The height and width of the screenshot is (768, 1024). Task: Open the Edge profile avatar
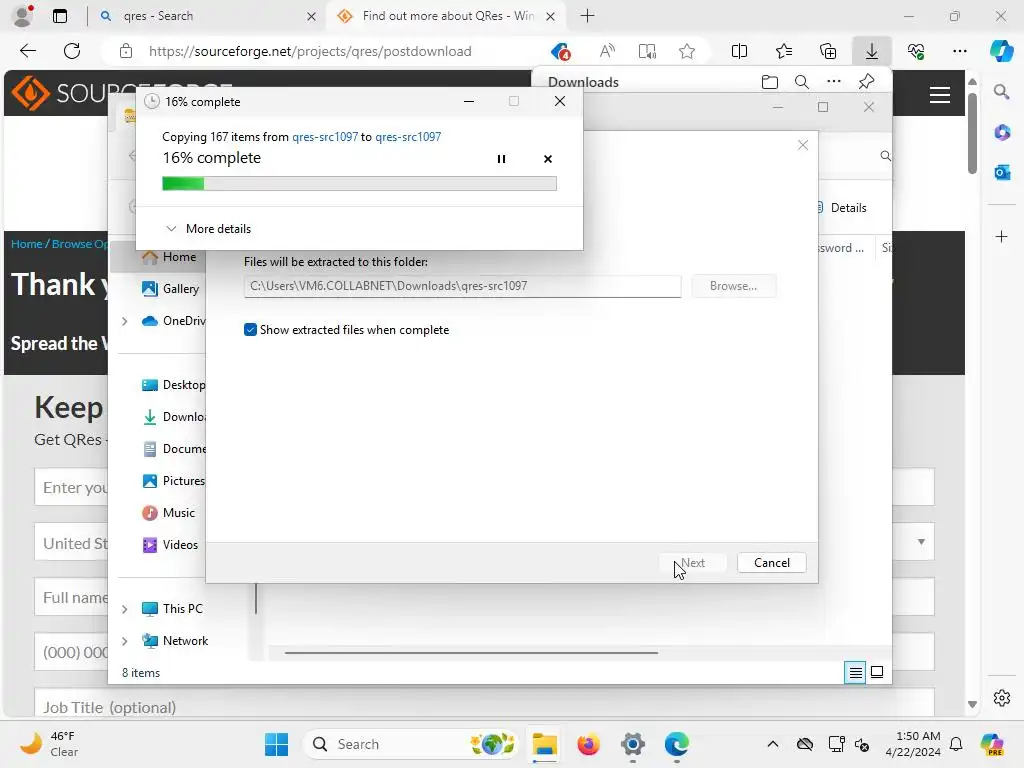pos(23,16)
